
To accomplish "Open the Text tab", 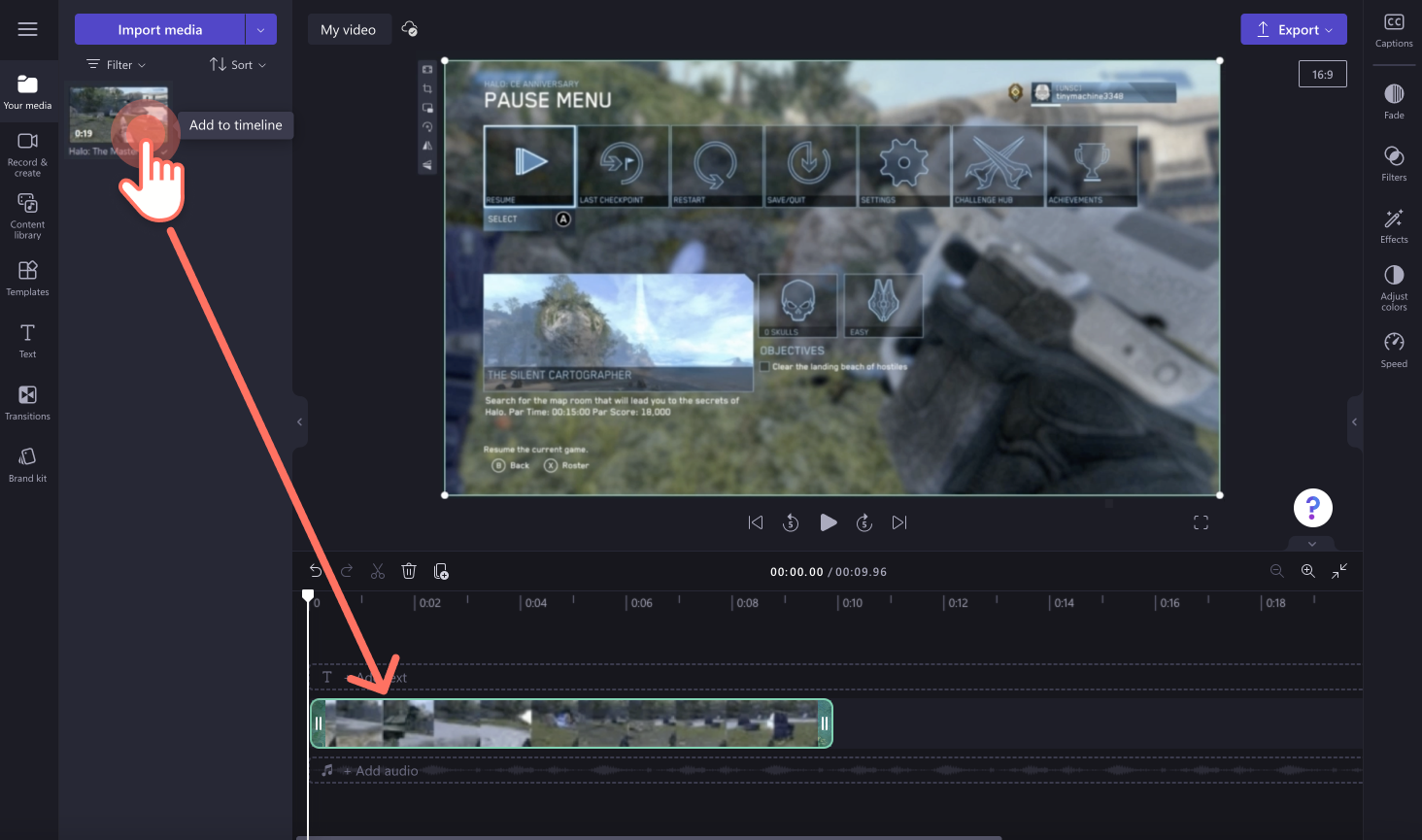I will coord(28,340).
